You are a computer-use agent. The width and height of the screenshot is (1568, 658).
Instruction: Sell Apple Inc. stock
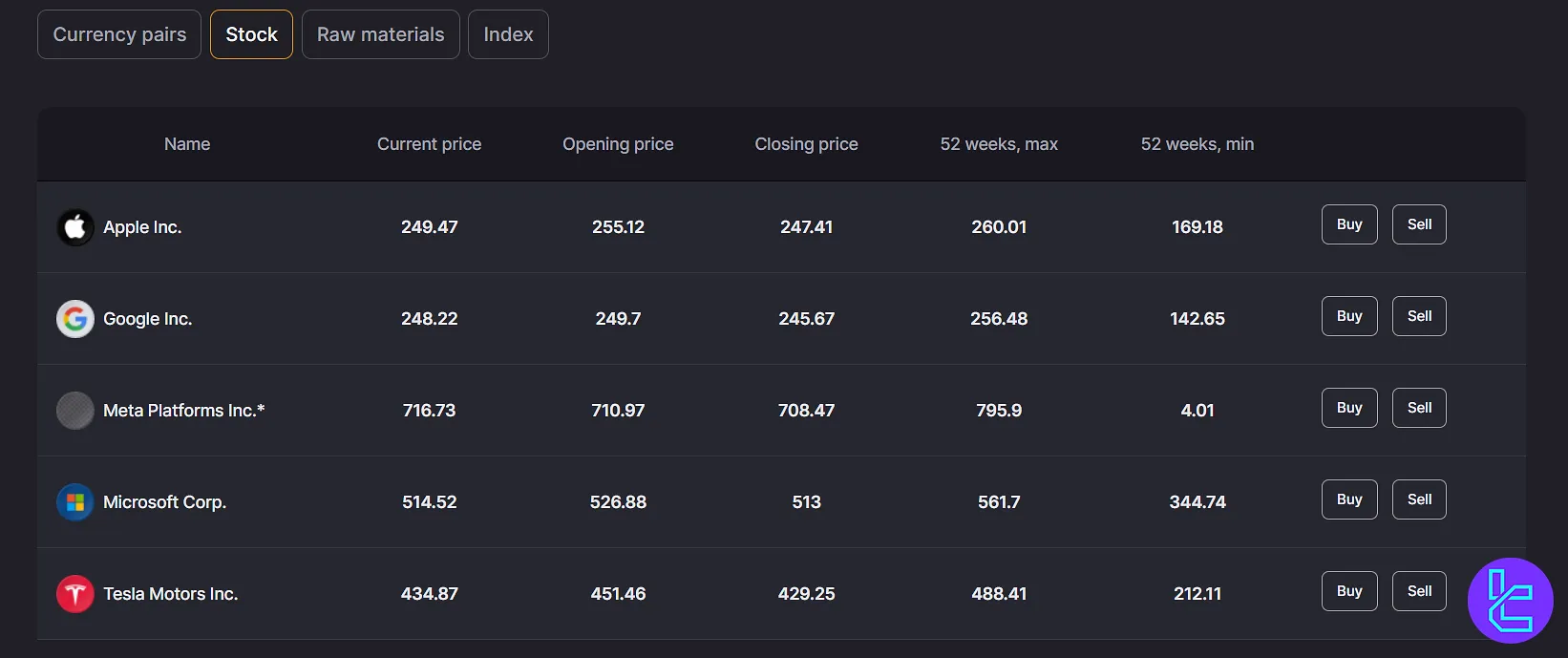point(1419,224)
